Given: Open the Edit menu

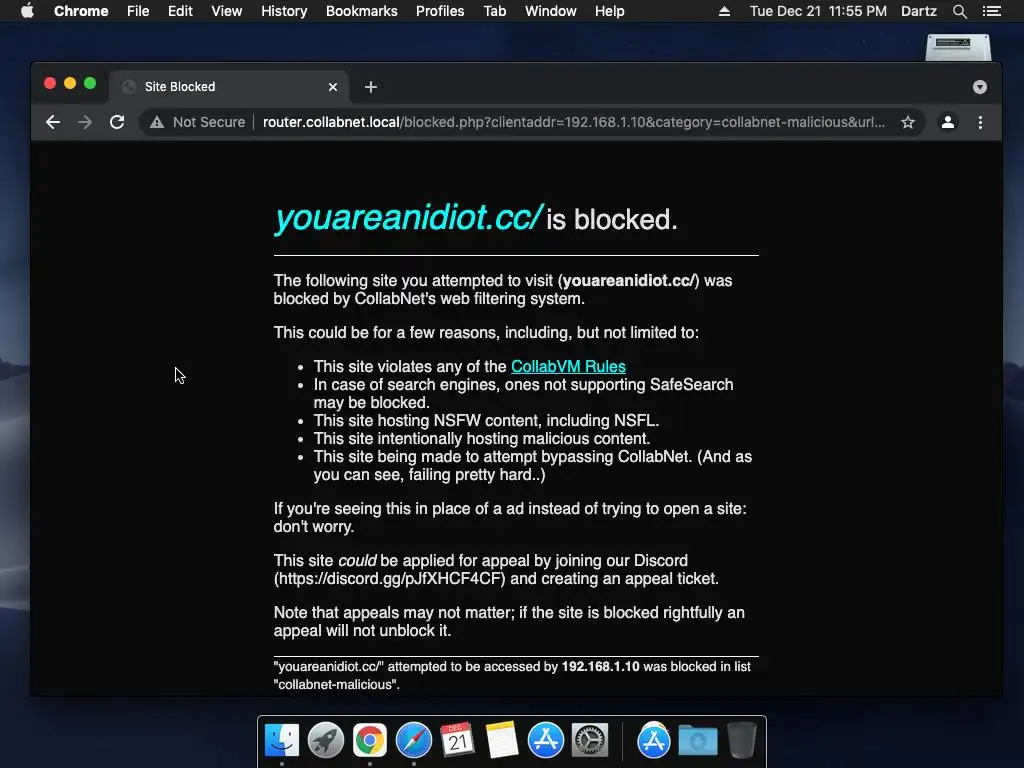Looking at the screenshot, I should 180,11.
